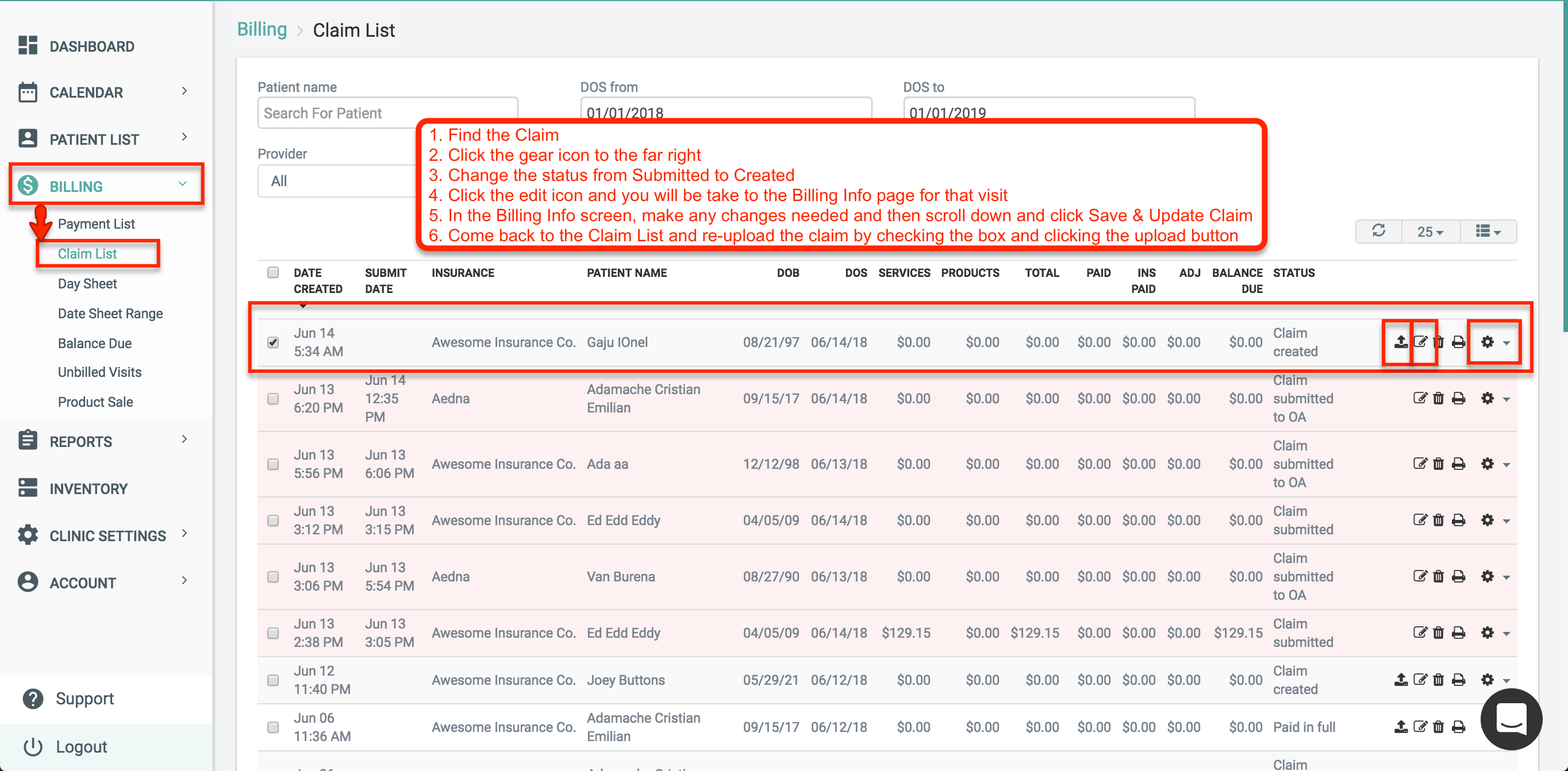Open the chat support bubble
The width and height of the screenshot is (1568, 771).
pyautogui.click(x=1512, y=719)
